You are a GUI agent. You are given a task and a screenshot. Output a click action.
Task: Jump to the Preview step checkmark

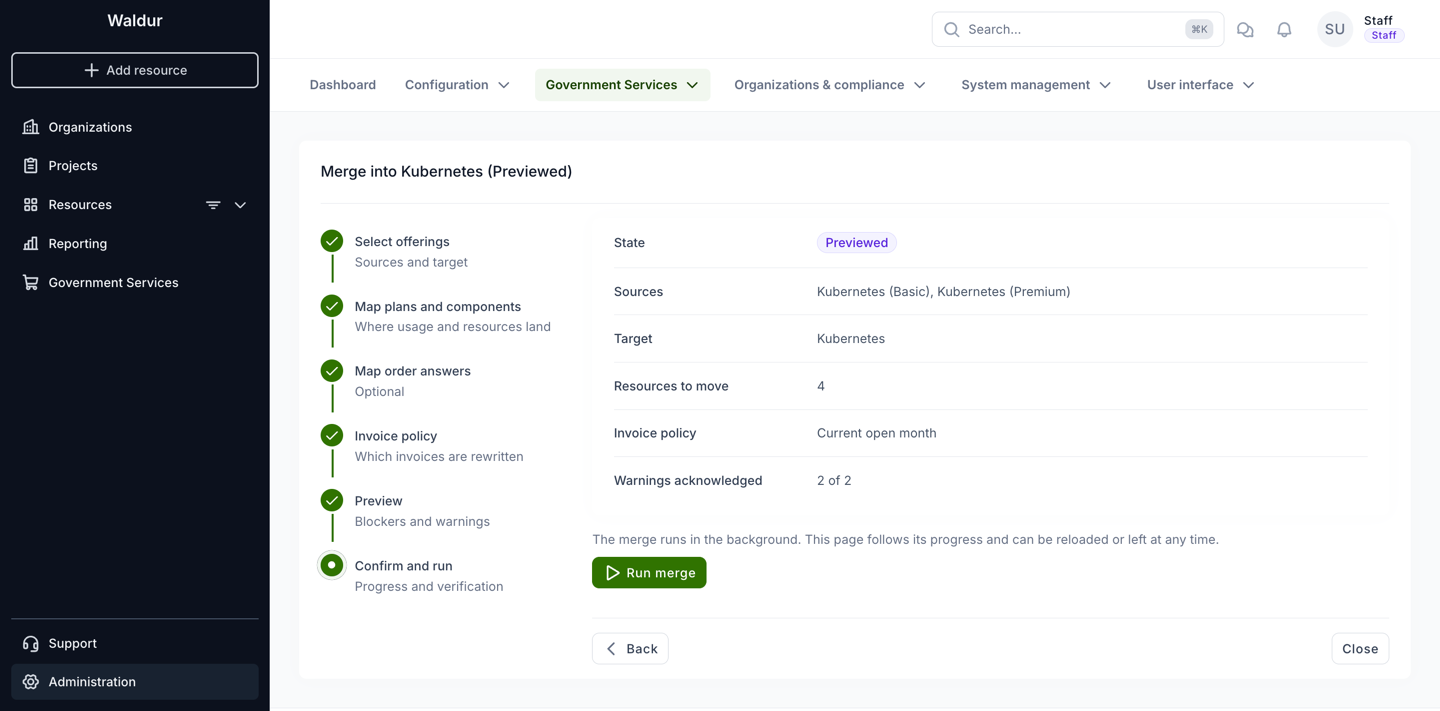(x=332, y=500)
